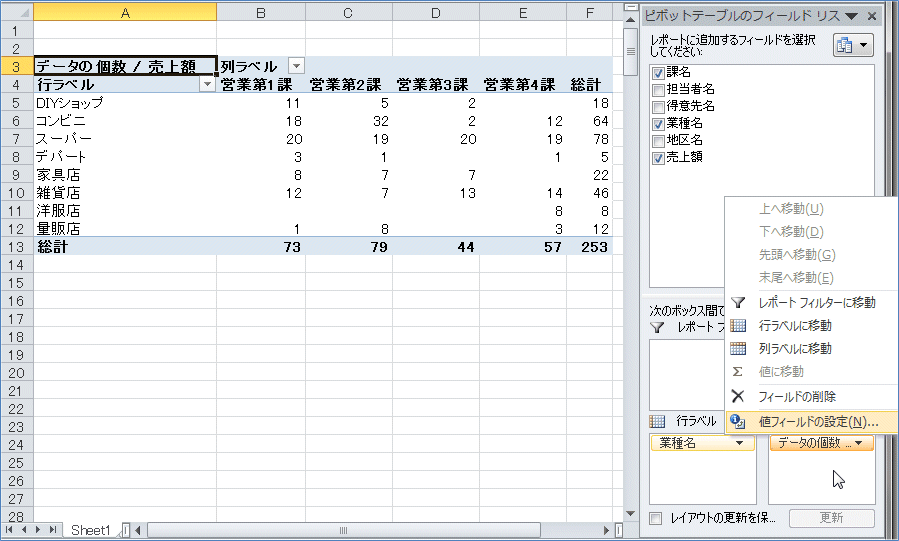Select the 雑貨店 row label cell
The height and width of the screenshot is (541, 899).
coord(125,193)
